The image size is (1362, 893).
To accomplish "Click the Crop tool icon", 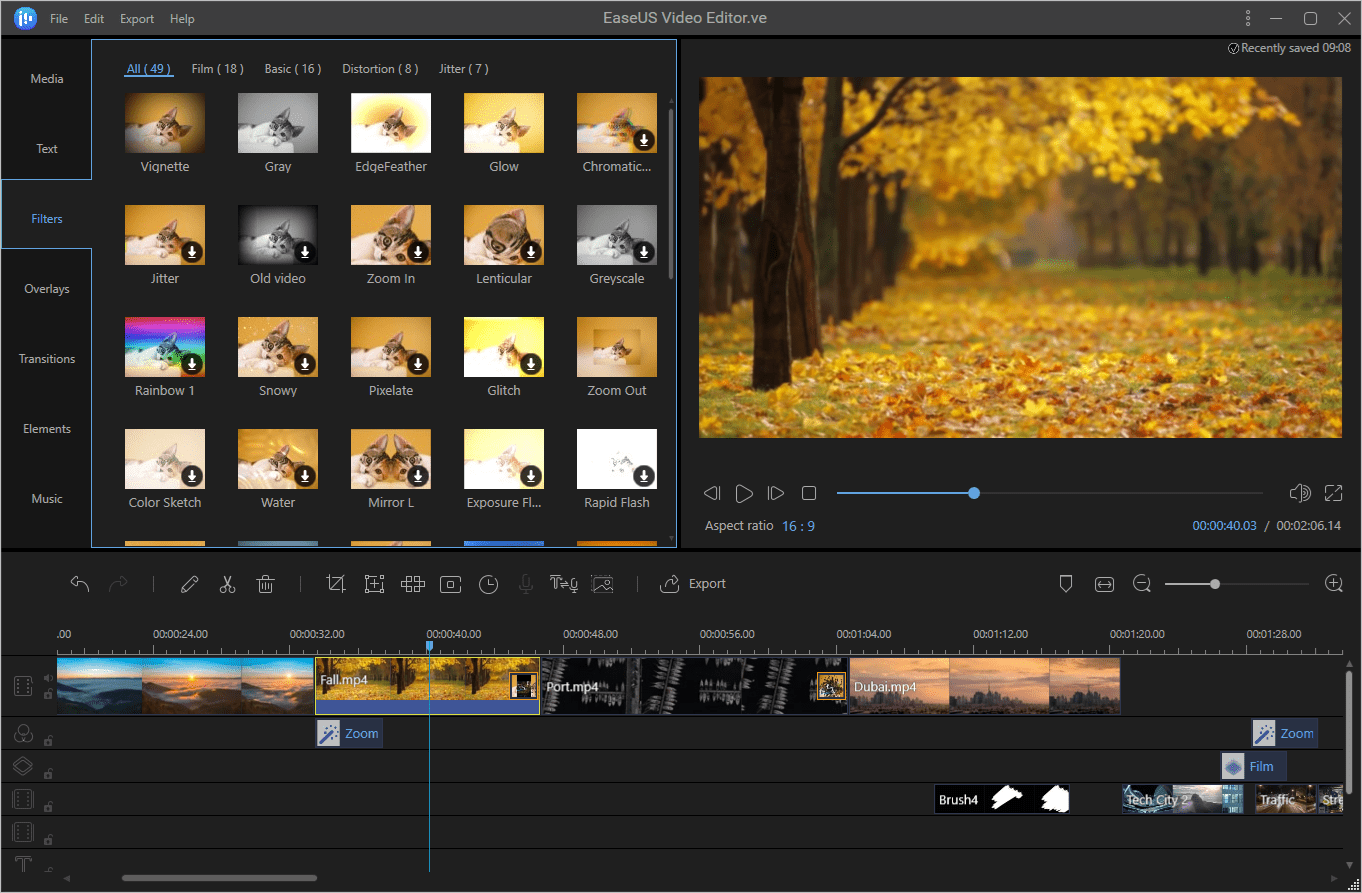I will tap(336, 584).
